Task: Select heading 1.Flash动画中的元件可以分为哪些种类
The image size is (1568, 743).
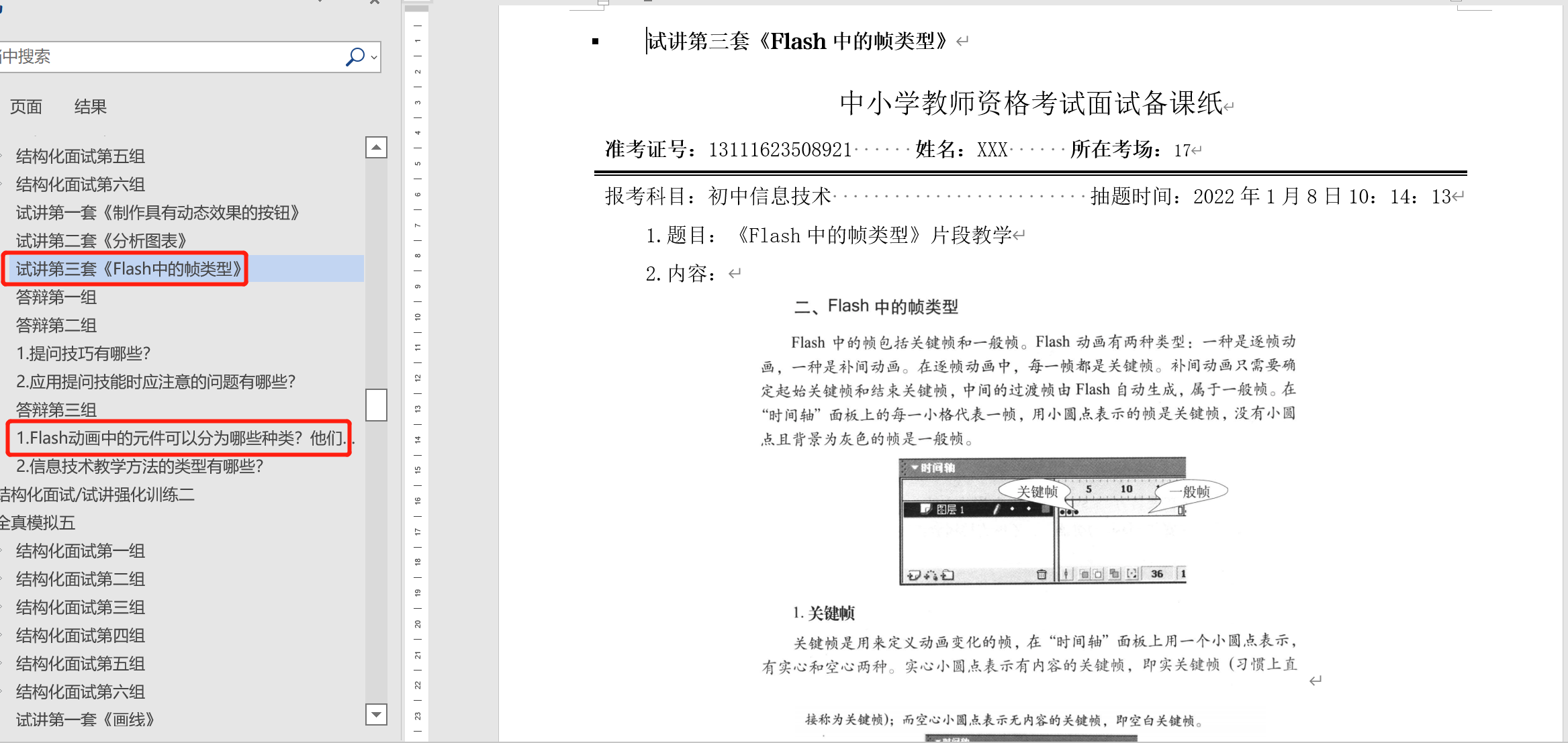Action: coord(180,438)
